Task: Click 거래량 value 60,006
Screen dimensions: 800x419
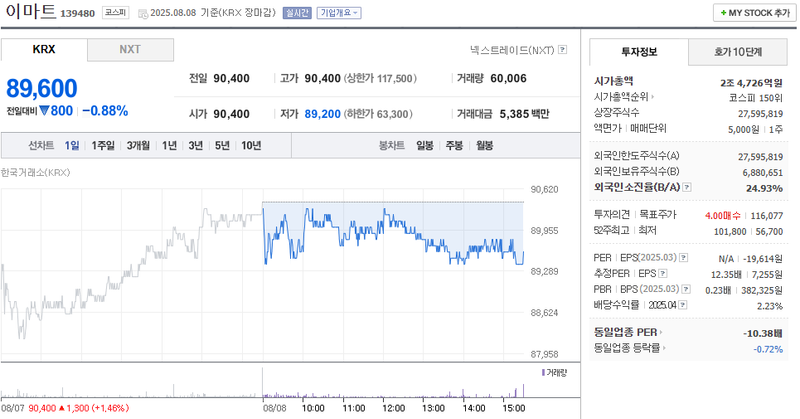Action: pyautogui.click(x=508, y=78)
